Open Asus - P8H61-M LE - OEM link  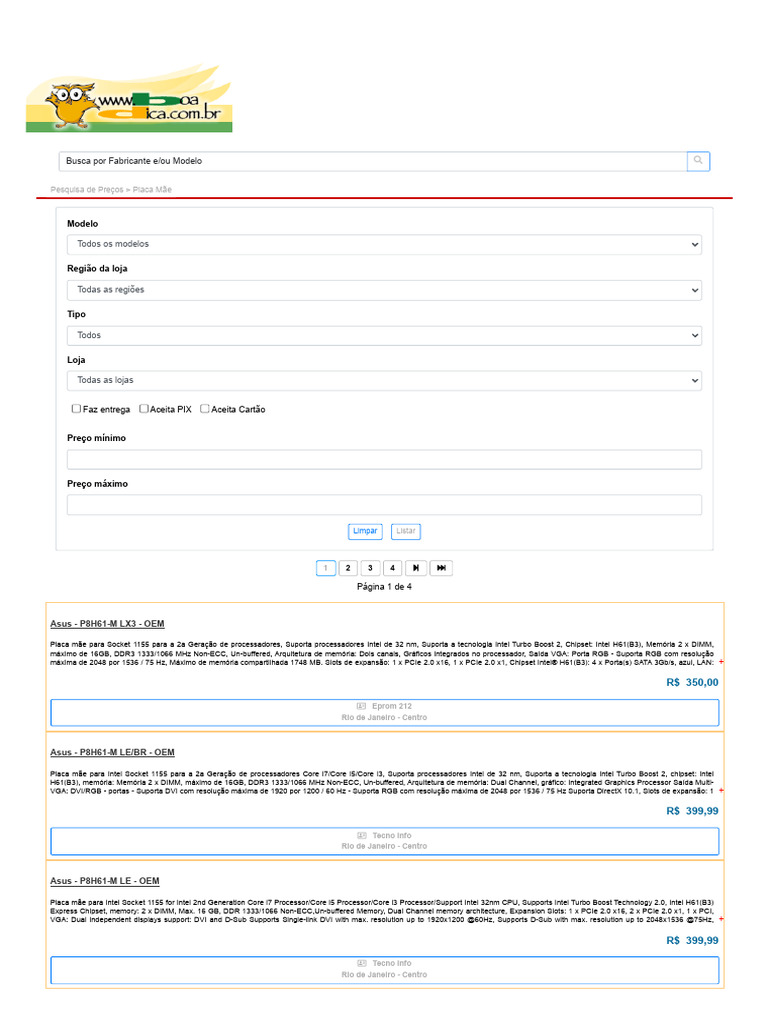(104, 881)
